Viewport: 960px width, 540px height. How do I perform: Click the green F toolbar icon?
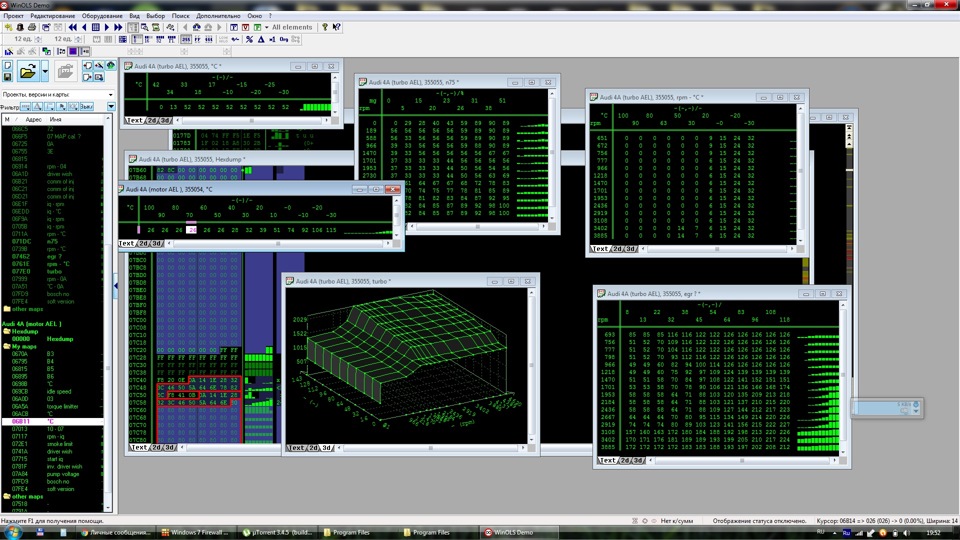click(x=257, y=27)
